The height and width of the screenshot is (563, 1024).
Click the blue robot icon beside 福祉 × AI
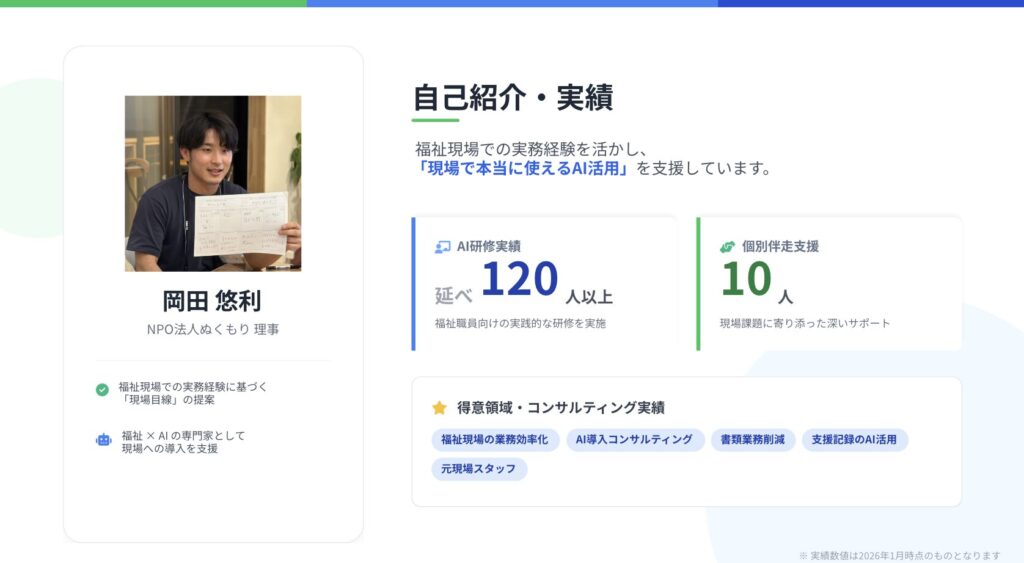103,439
